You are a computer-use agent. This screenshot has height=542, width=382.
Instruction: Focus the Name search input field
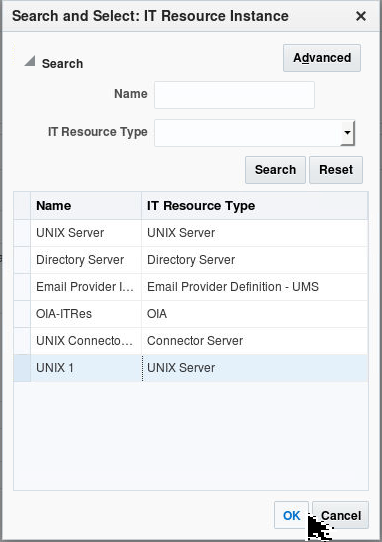pyautogui.click(x=234, y=95)
